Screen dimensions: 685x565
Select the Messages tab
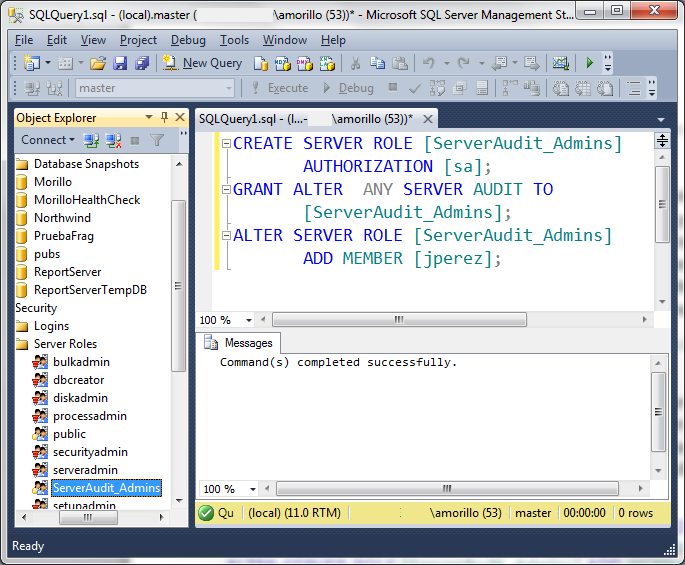coord(239,343)
